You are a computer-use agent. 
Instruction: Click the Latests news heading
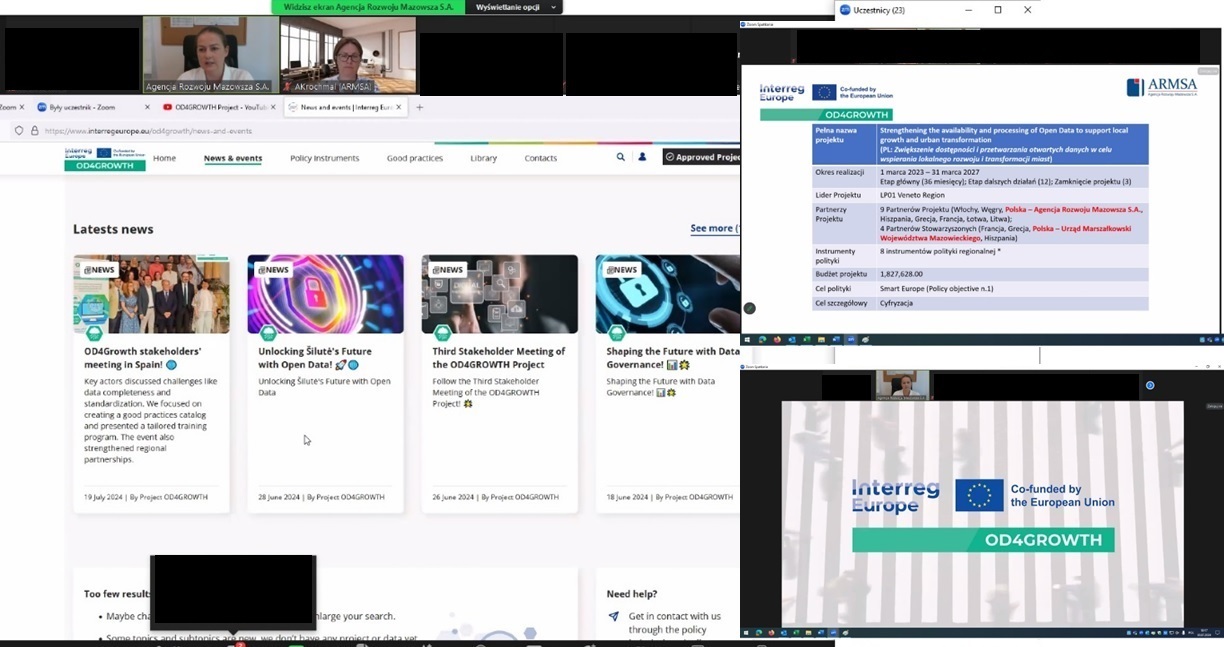[x=113, y=229]
